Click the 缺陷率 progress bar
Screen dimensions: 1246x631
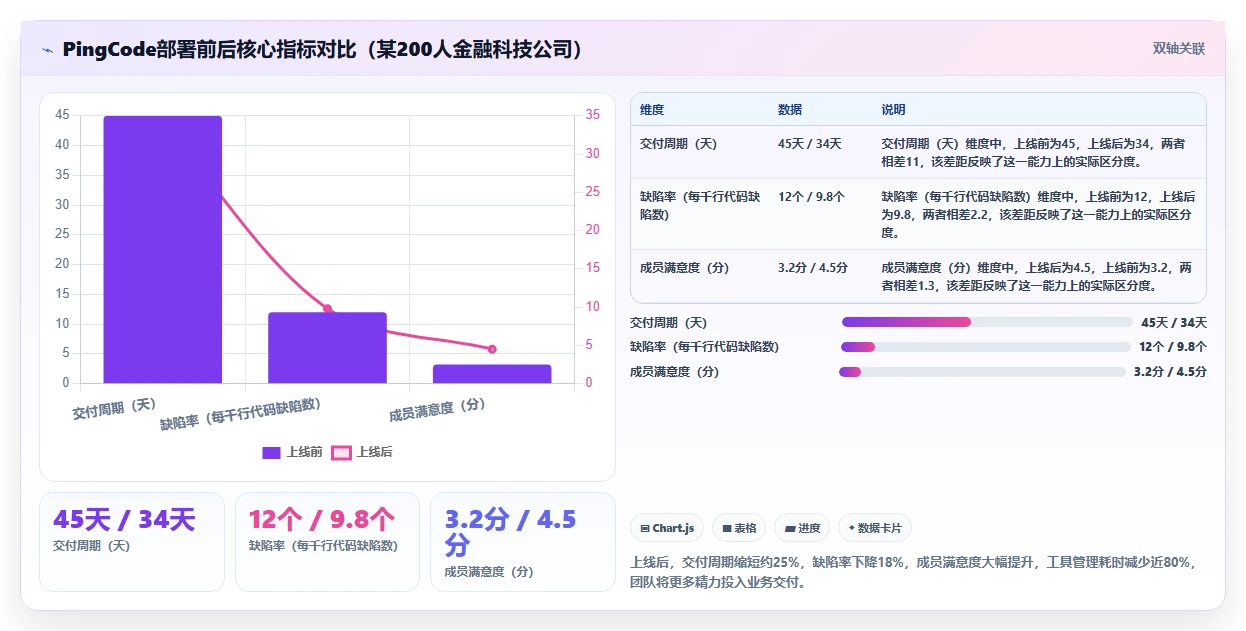coord(985,347)
